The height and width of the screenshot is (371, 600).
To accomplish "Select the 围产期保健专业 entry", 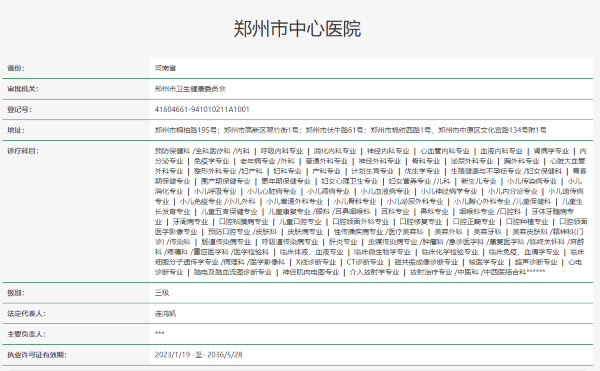I will coord(225,181).
